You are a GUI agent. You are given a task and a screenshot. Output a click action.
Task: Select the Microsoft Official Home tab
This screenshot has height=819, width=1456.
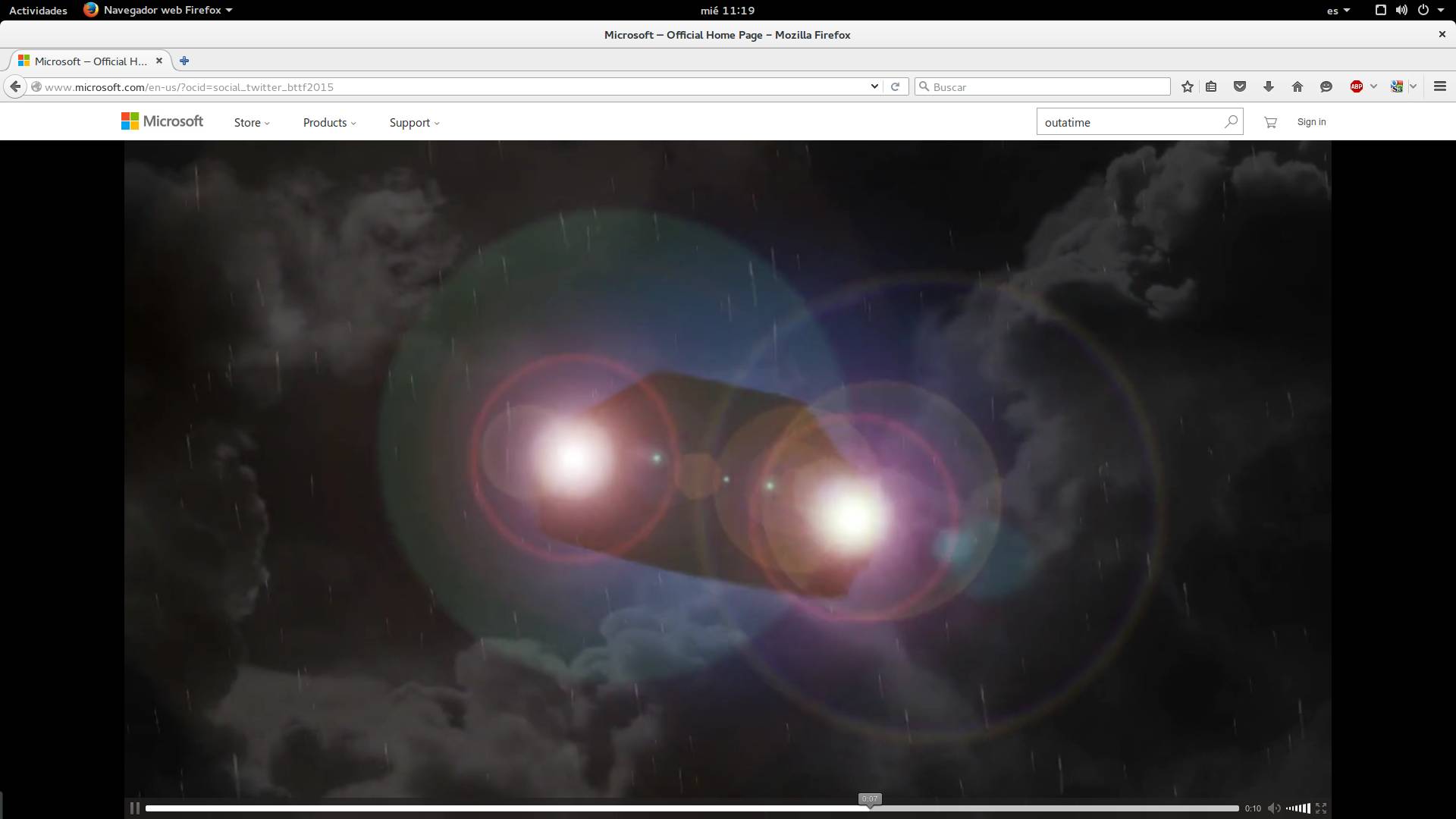(x=89, y=61)
